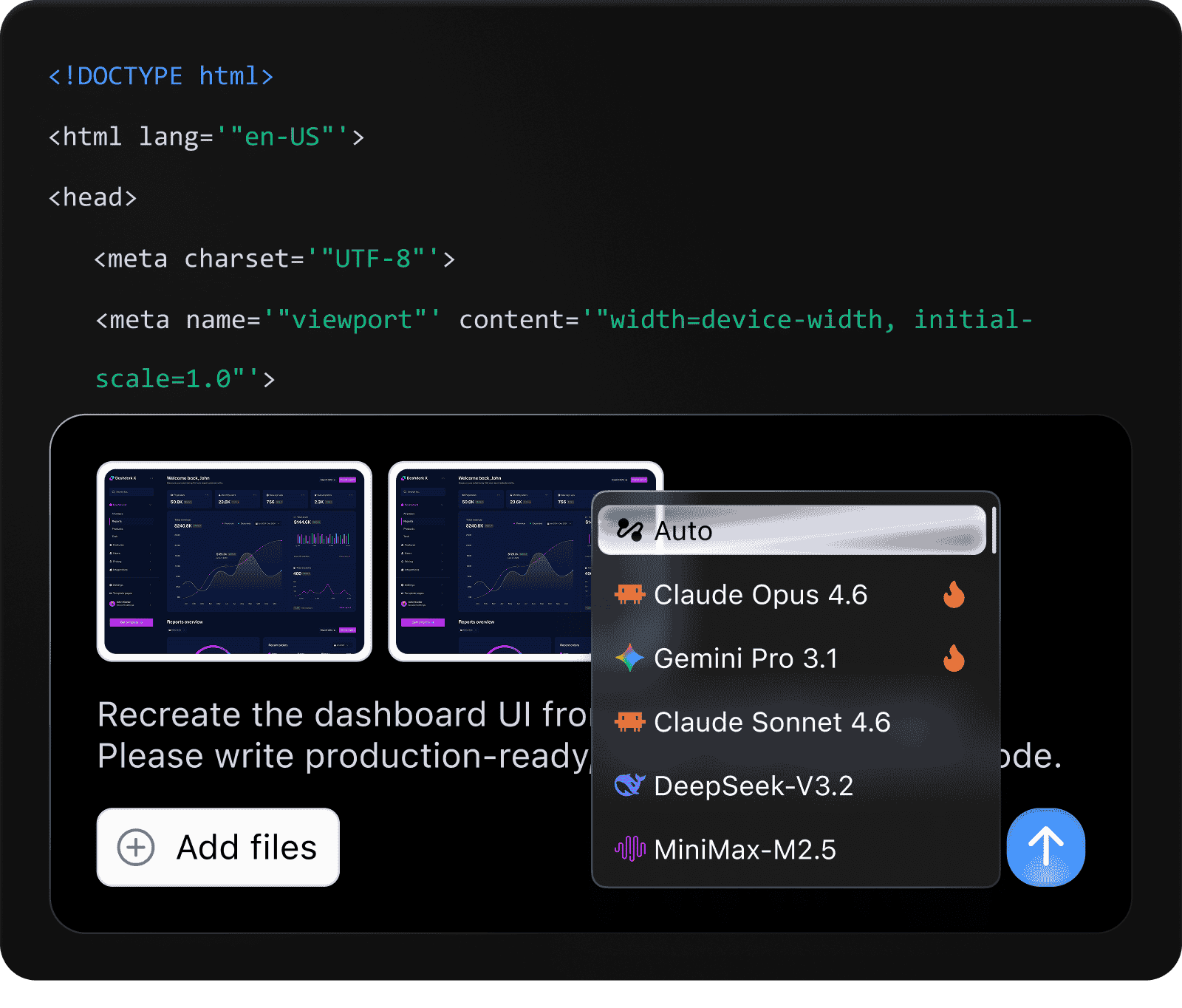Select the MiniMax-M2.5 model
The width and height of the screenshot is (1182, 1008).
click(x=791, y=848)
